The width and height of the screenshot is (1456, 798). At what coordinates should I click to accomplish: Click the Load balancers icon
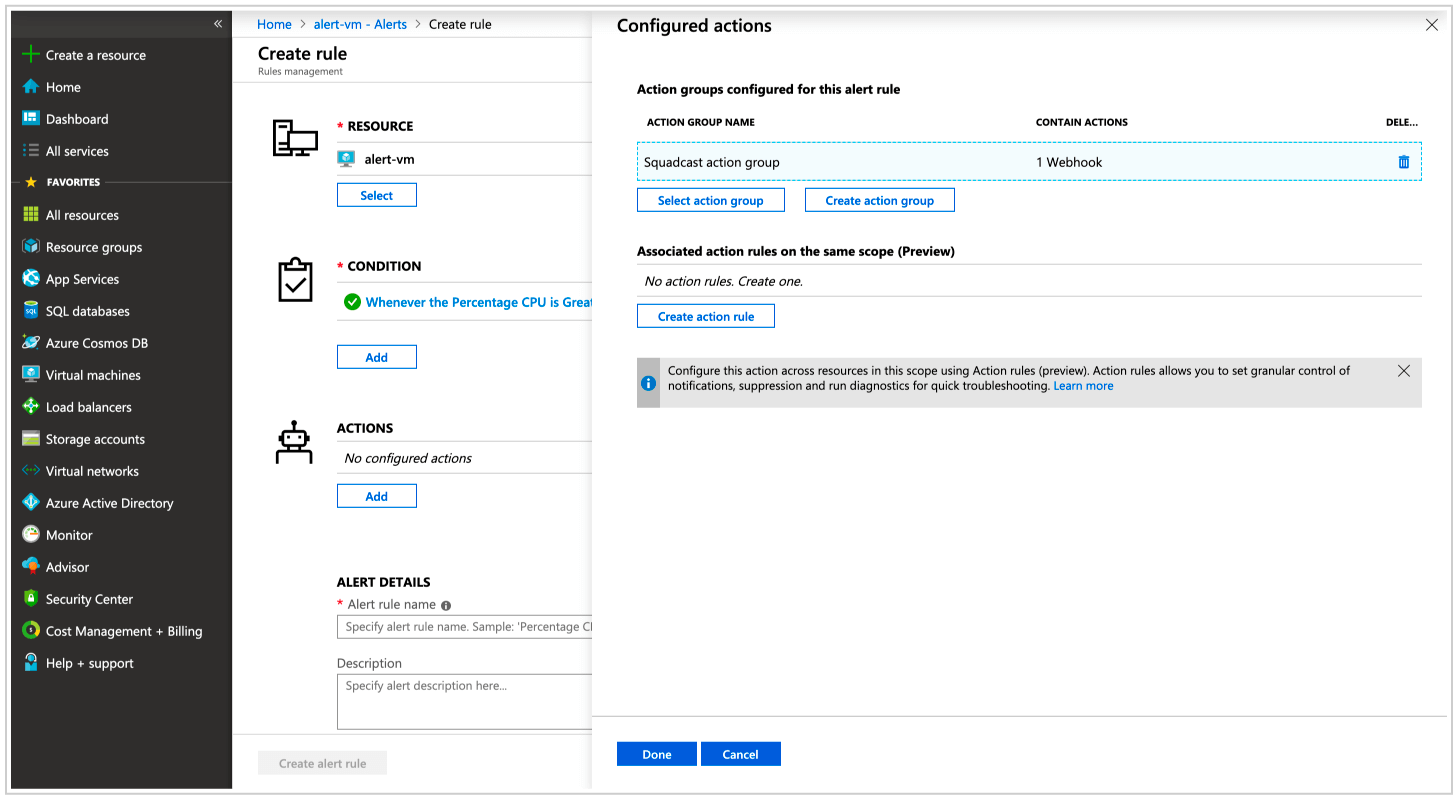click(x=30, y=407)
